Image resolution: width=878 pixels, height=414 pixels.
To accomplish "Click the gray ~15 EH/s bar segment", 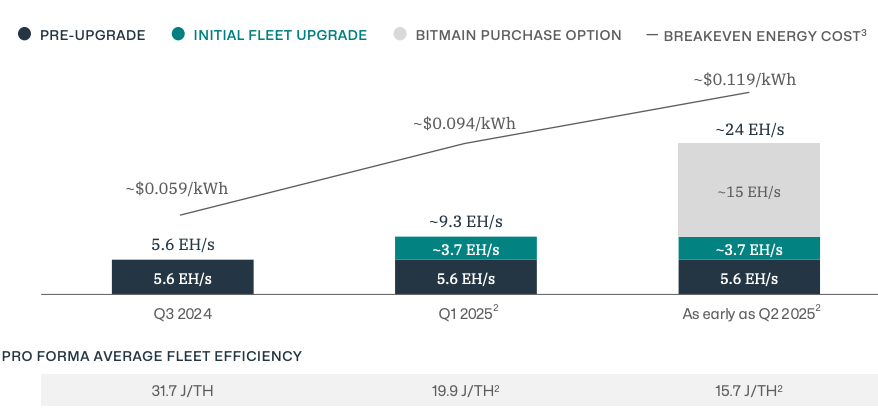I will pyautogui.click(x=749, y=190).
